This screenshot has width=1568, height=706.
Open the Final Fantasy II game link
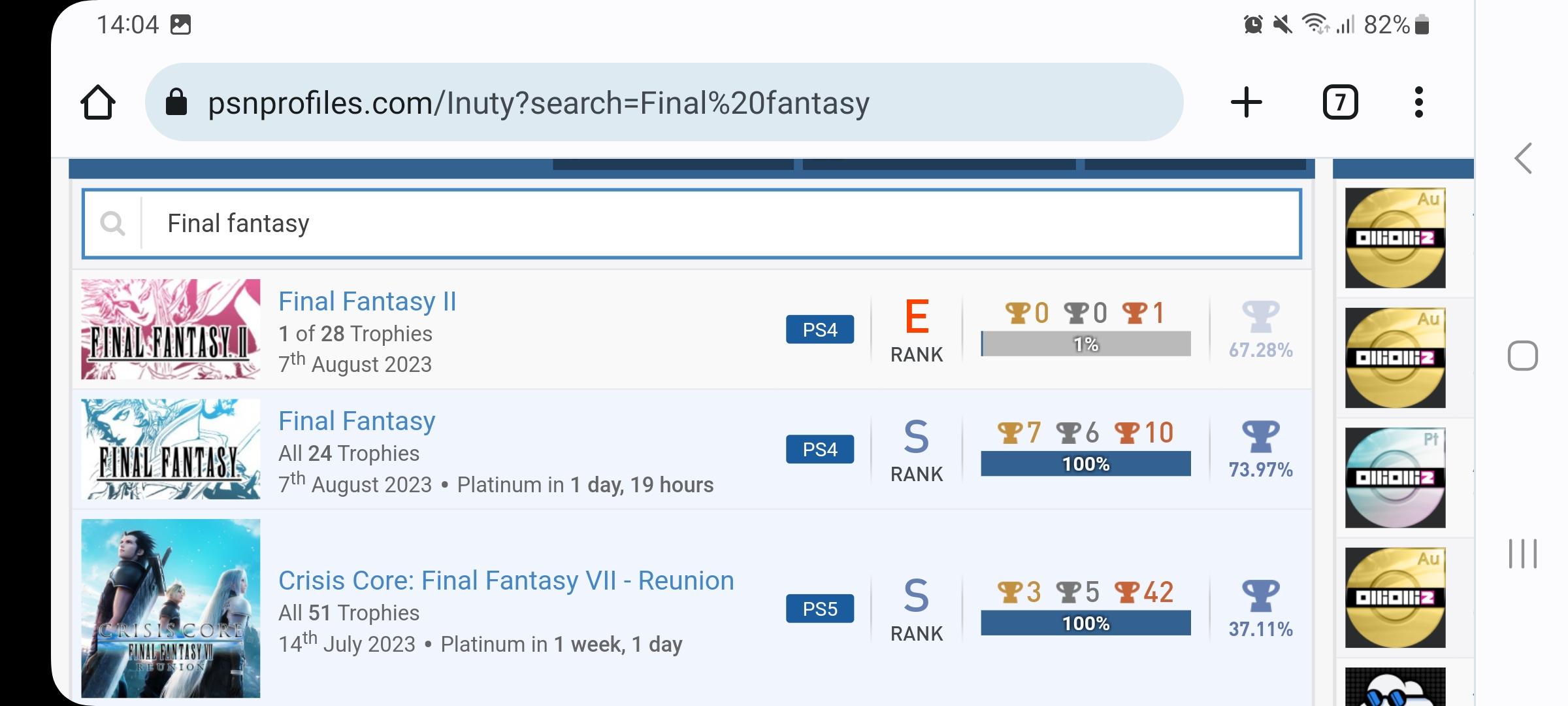tap(367, 301)
